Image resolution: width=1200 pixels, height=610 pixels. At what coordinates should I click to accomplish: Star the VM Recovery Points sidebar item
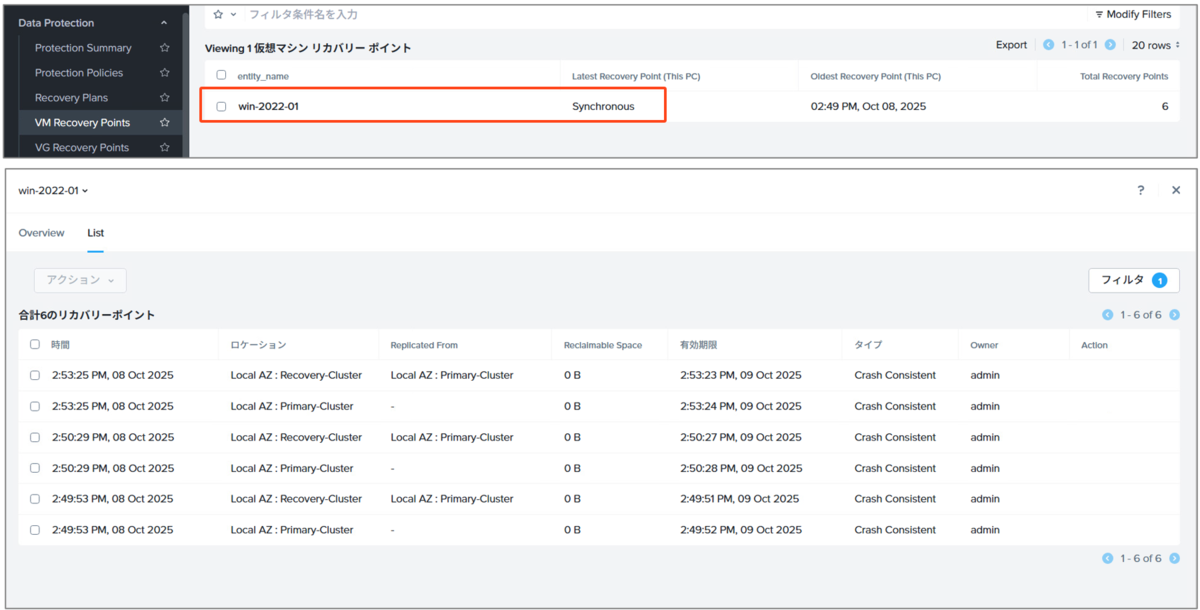[165, 123]
